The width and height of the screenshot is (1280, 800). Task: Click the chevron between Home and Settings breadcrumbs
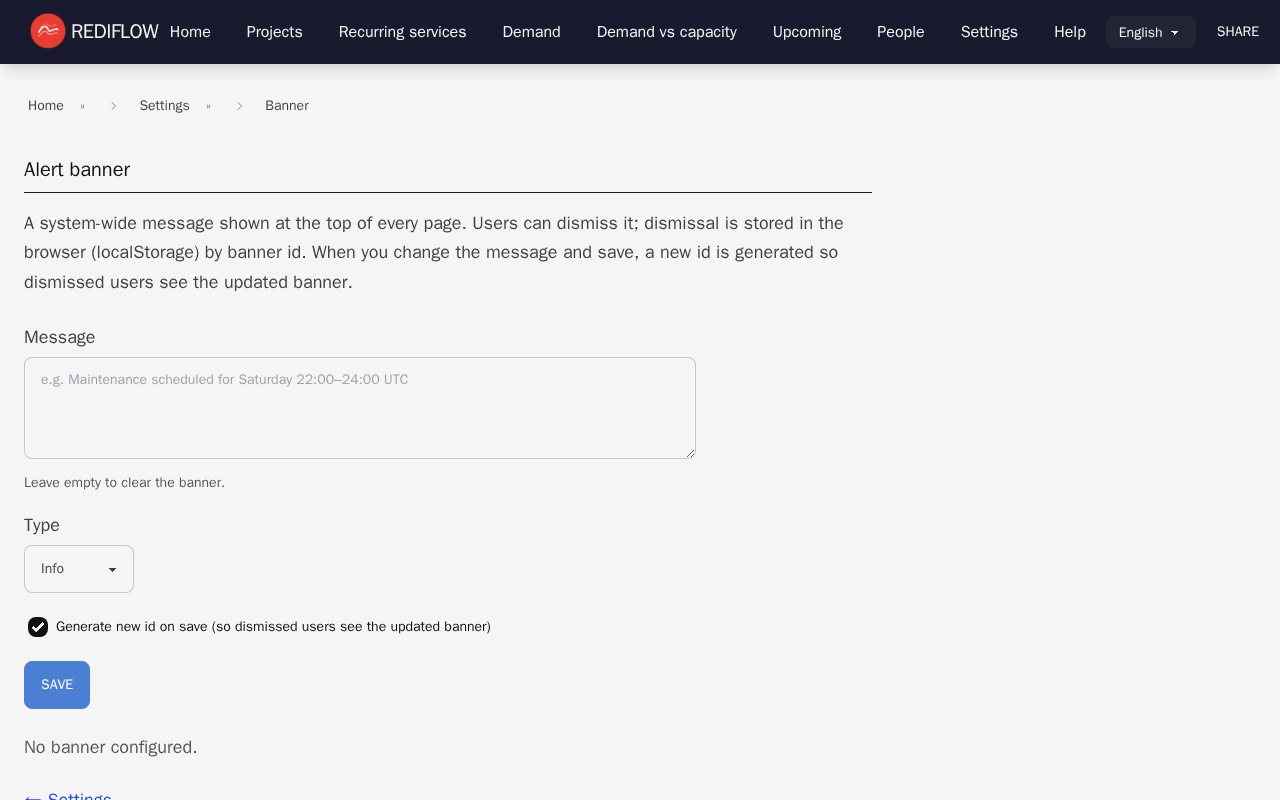pos(114,105)
